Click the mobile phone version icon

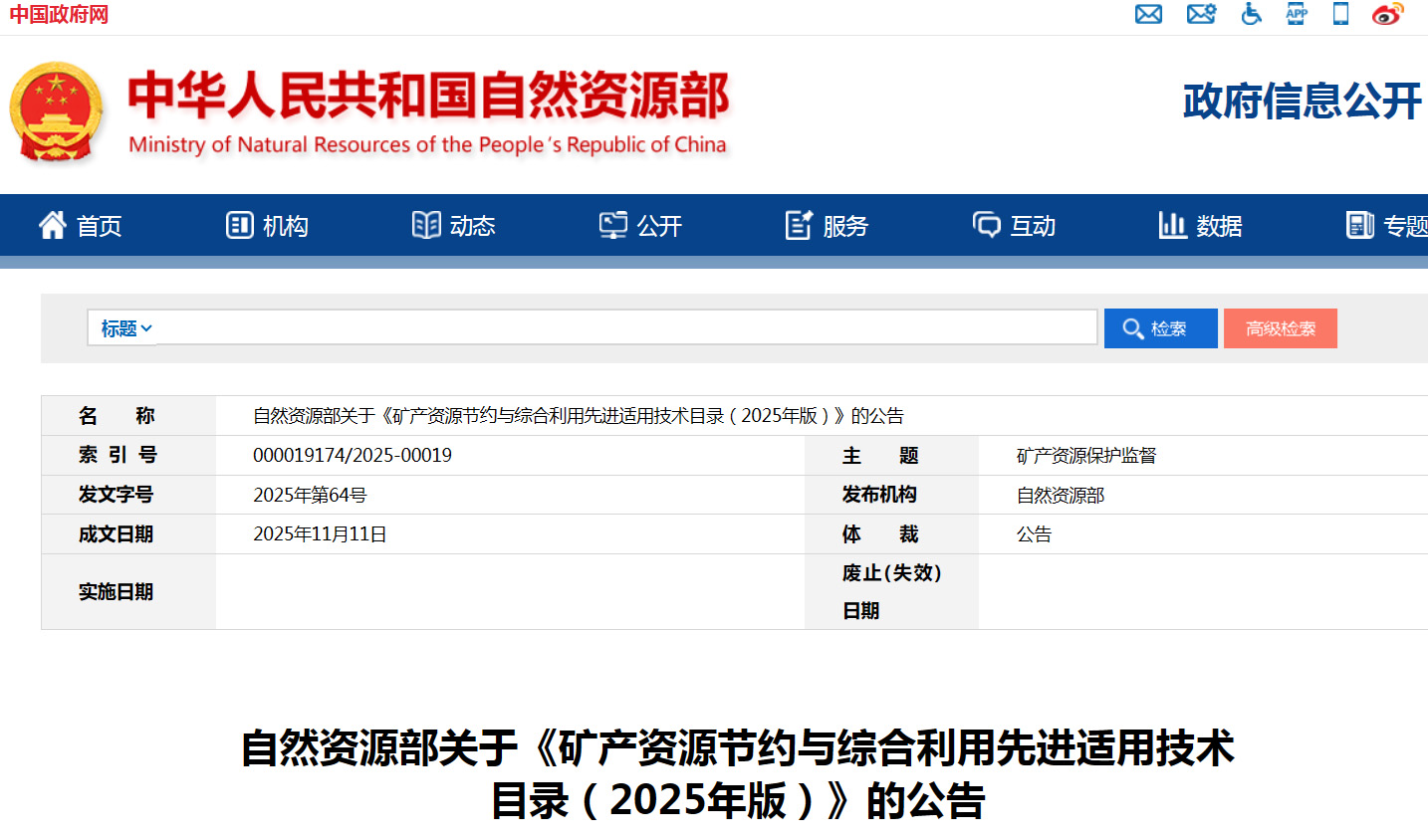pos(1341,14)
